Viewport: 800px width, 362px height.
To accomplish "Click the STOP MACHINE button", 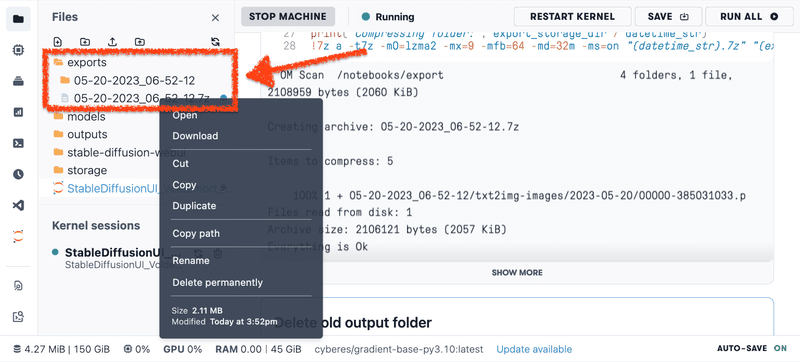I will 288,16.
